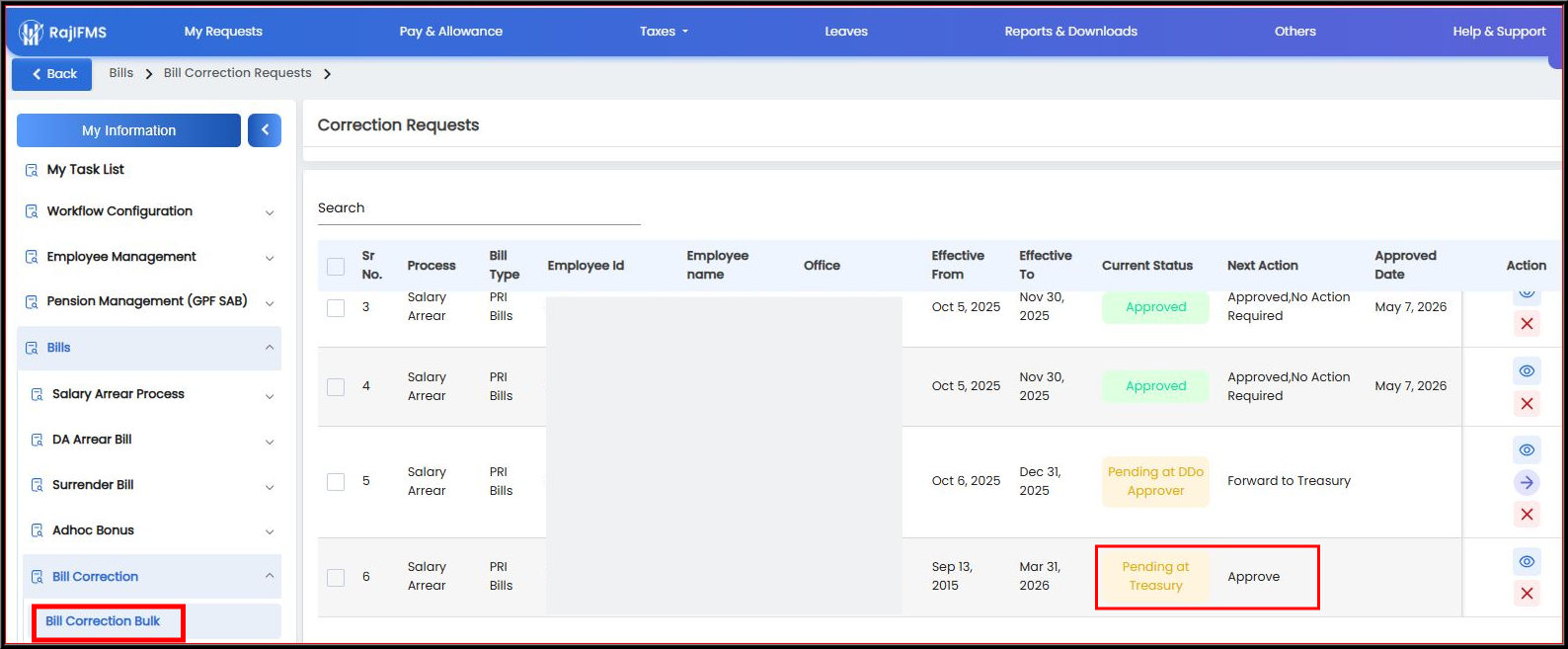1568x649 pixels.
Task: Click the Bills breadcrumb link
Action: pos(120,73)
